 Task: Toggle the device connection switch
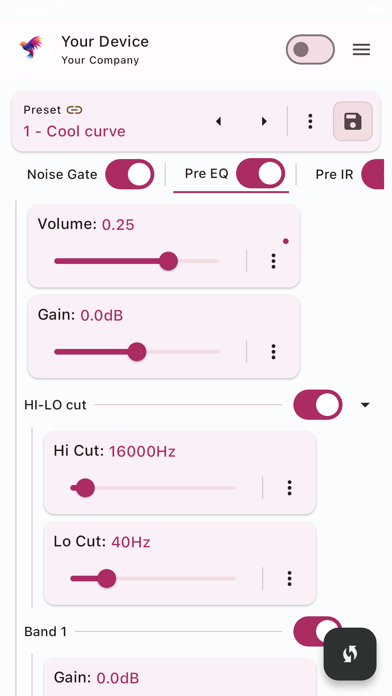(310, 49)
